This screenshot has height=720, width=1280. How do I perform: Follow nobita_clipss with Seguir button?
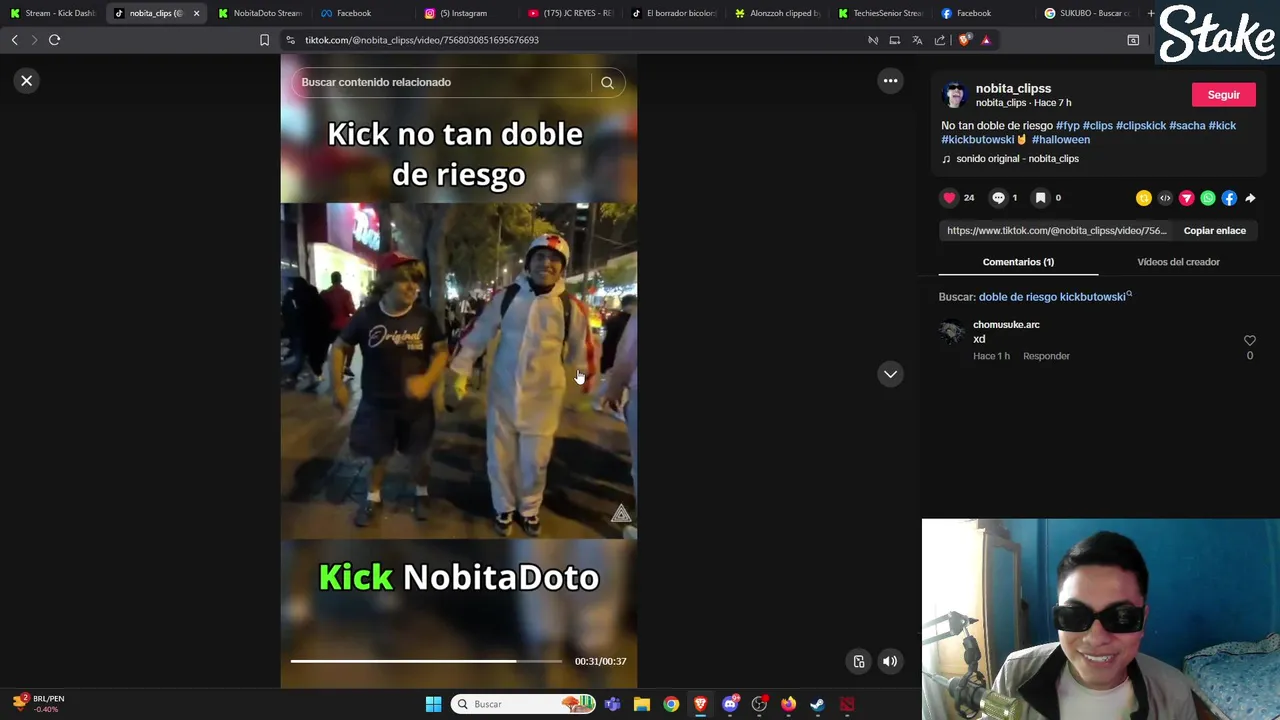1223,95
